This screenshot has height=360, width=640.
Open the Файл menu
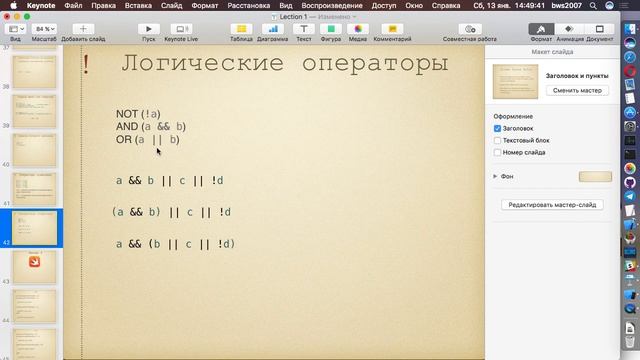pos(73,6)
